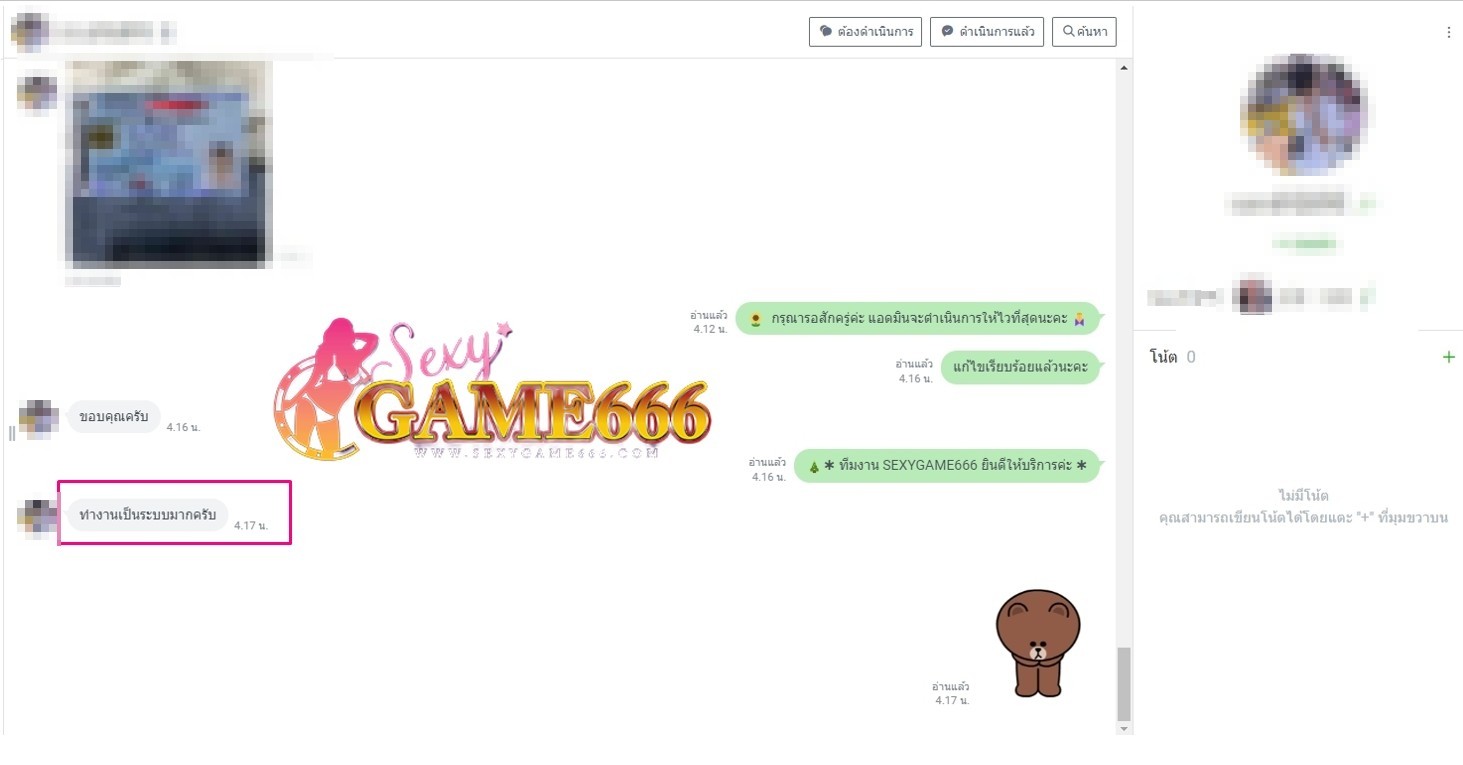Viewport: 1463px width, 765px height.
Task: Click the brown bear sticker
Action: (x=1037, y=642)
